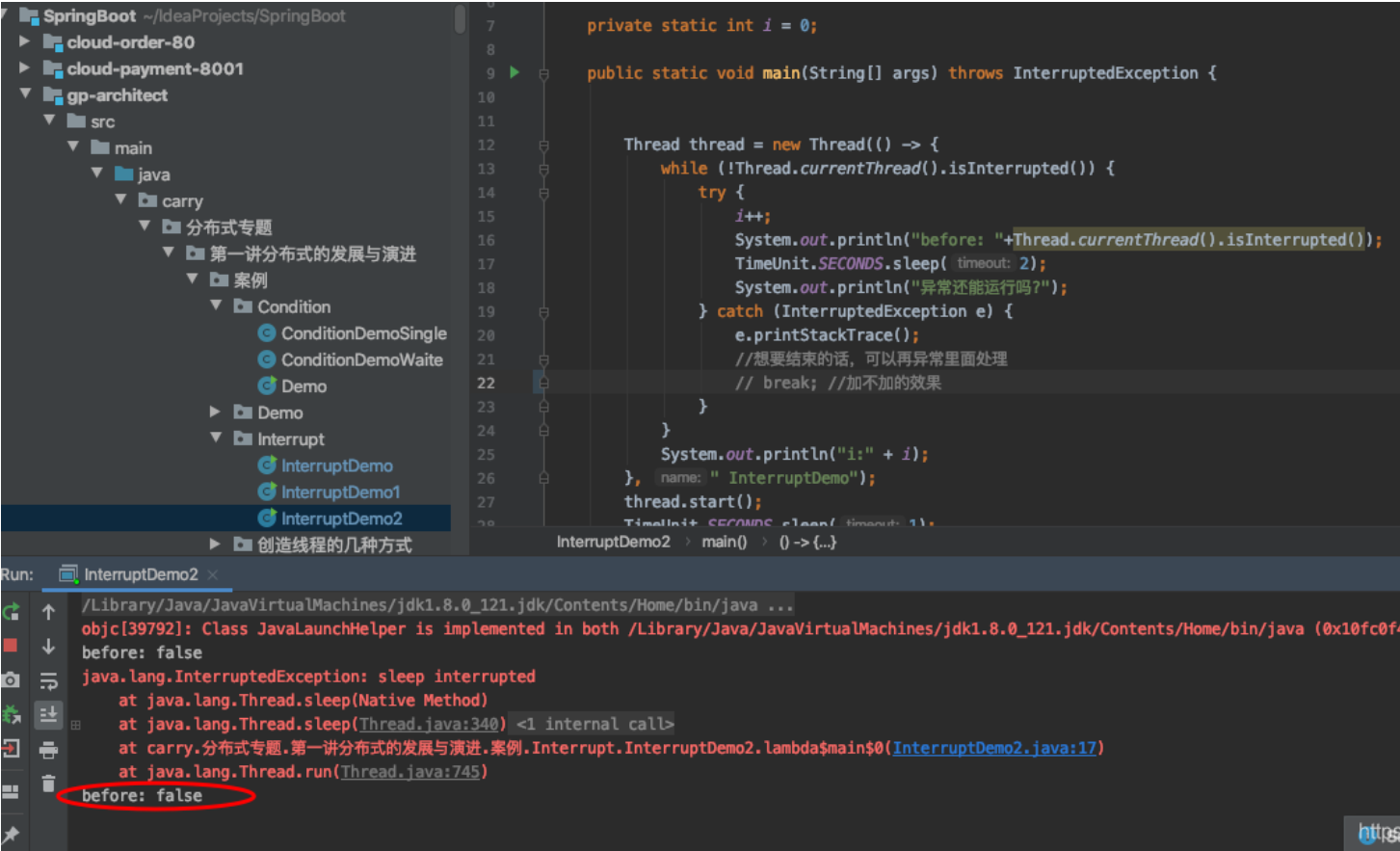Open ConditionDemoSingle in the project tree
This screenshot has height=851, width=1400.
[x=363, y=333]
